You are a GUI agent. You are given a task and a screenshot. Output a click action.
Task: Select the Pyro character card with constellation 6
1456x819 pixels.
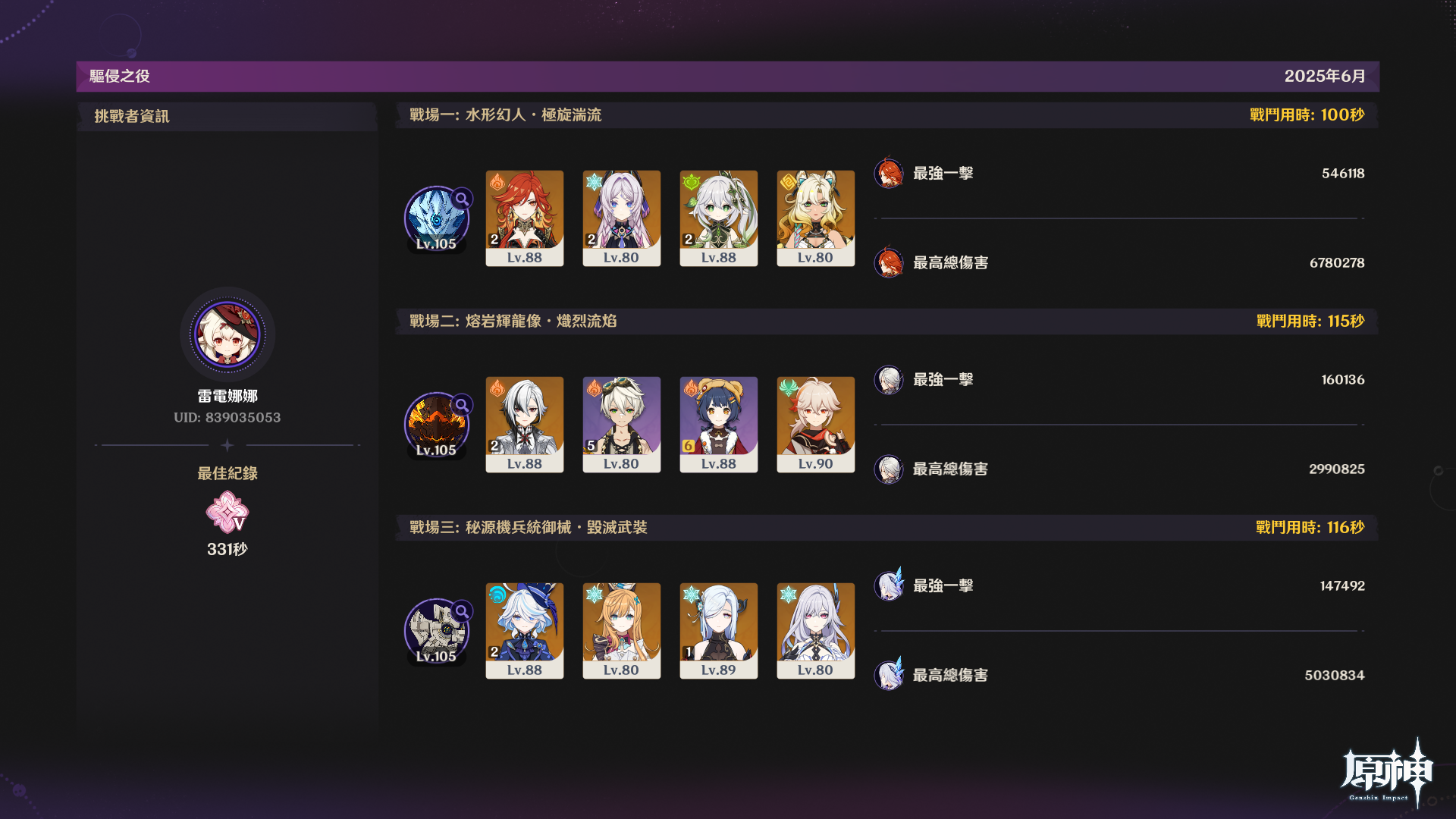pyautogui.click(x=719, y=425)
